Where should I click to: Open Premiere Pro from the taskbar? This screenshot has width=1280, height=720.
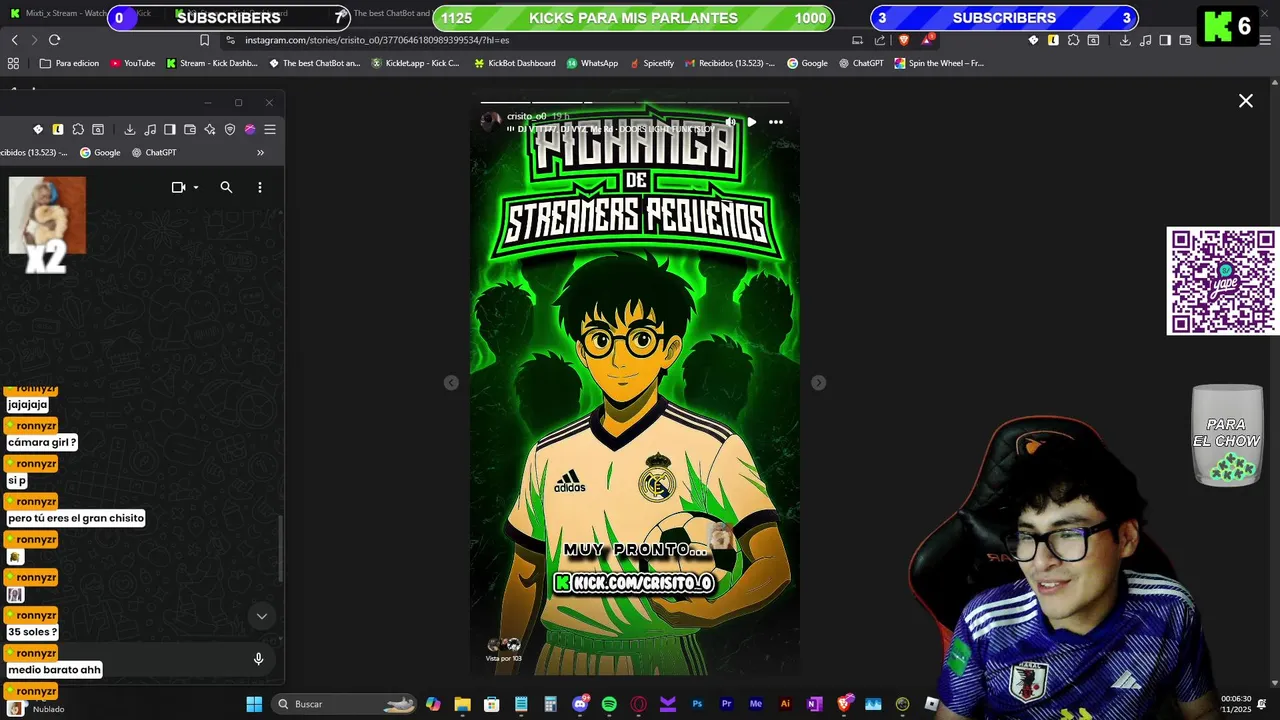[727, 704]
